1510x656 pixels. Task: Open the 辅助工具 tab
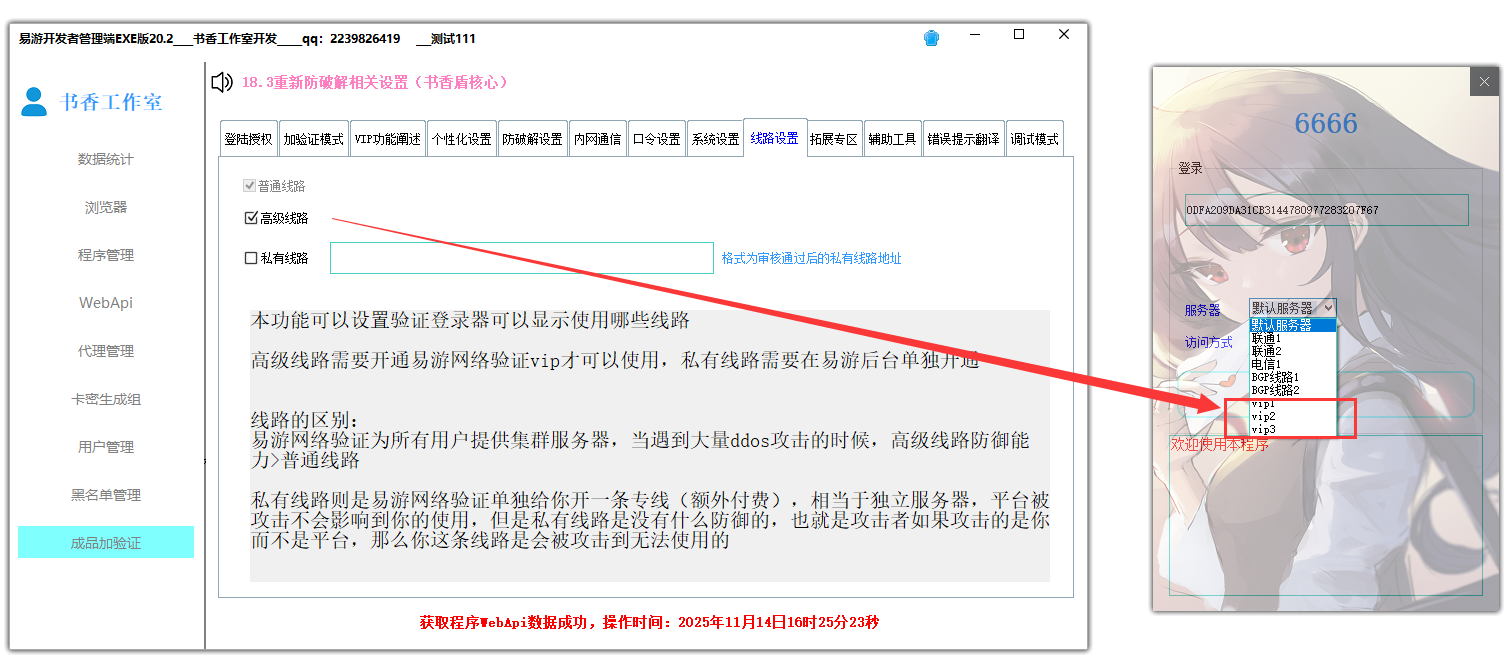pyautogui.click(x=892, y=139)
